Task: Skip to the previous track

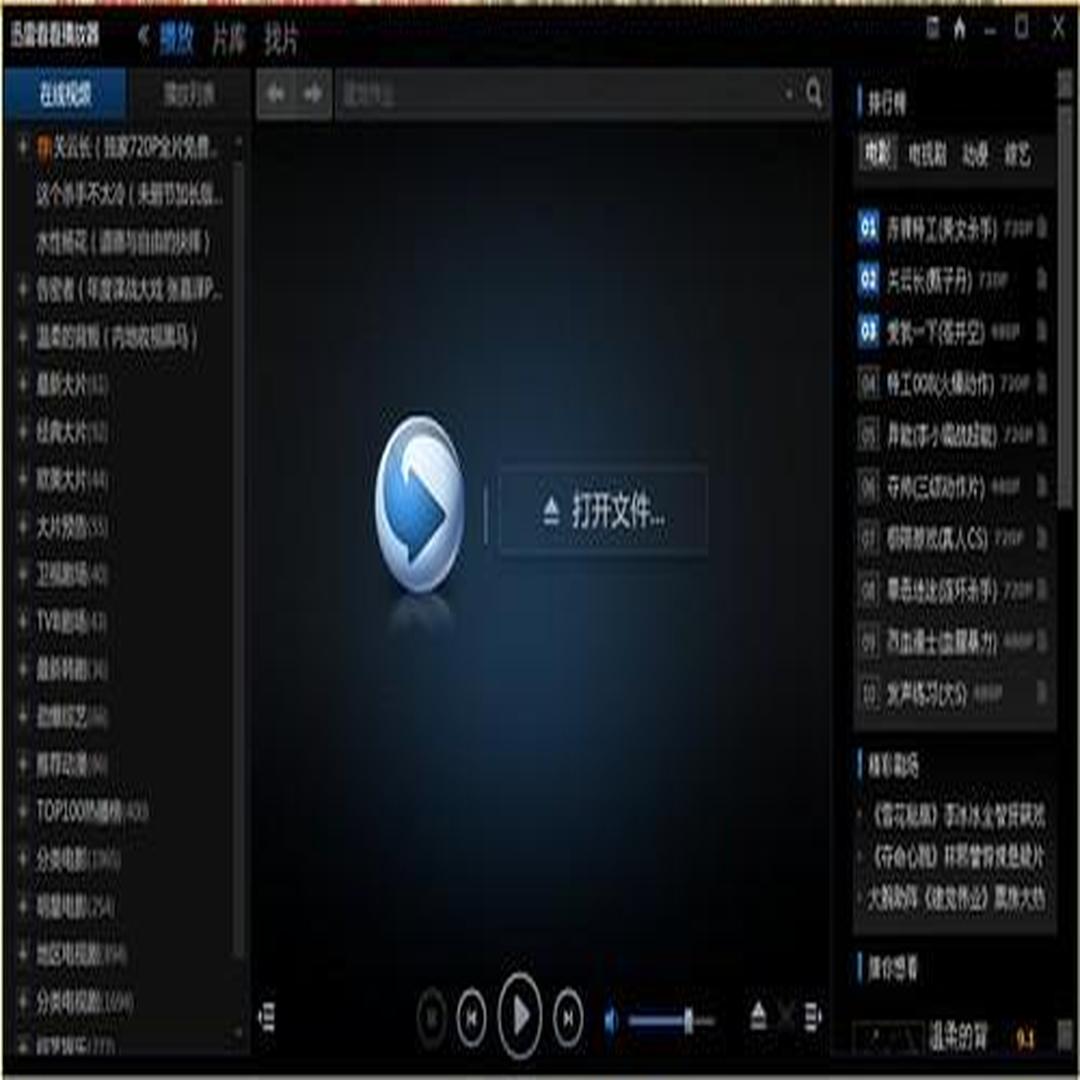Action: (472, 1017)
